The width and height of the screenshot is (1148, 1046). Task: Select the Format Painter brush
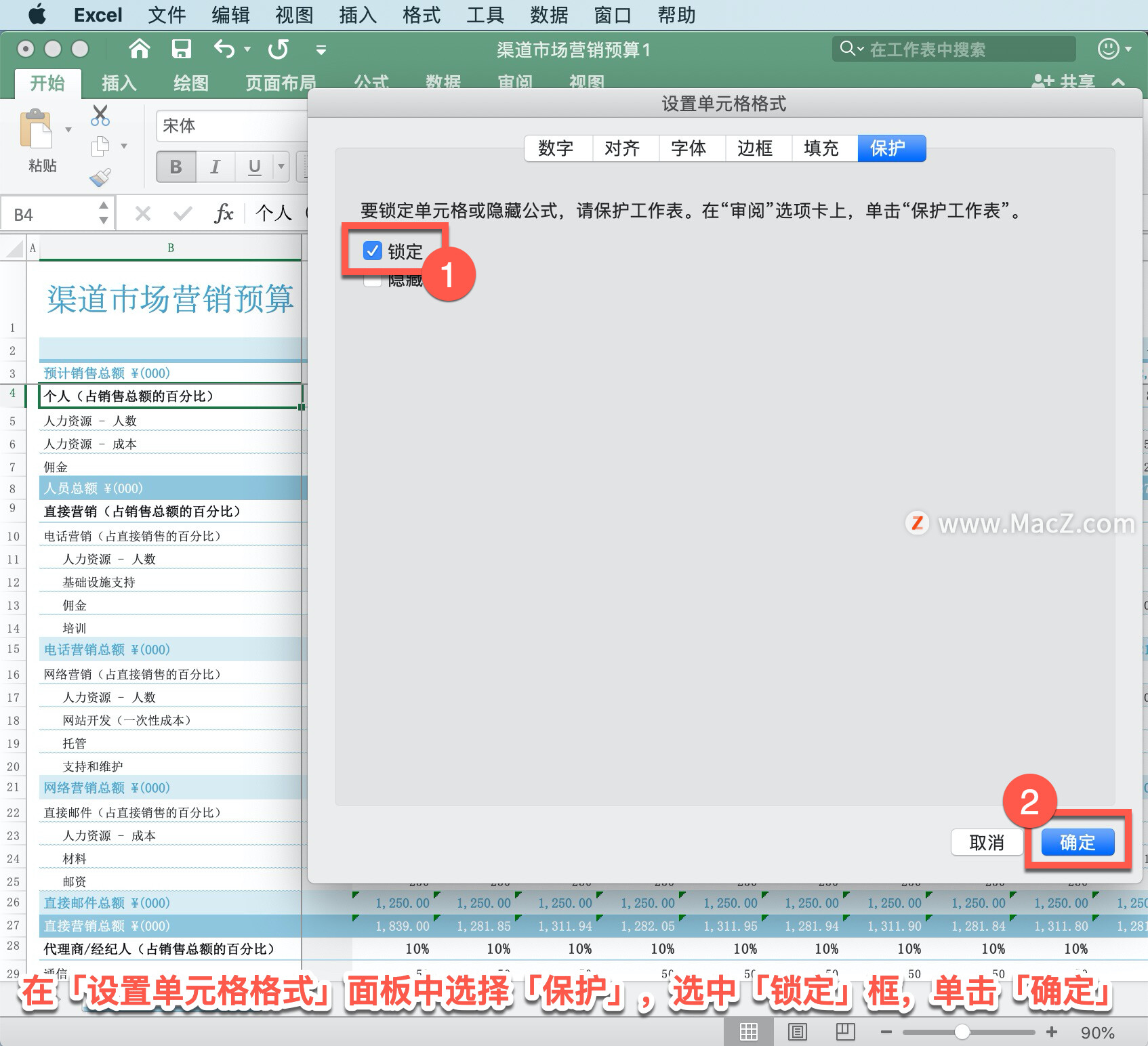[100, 177]
